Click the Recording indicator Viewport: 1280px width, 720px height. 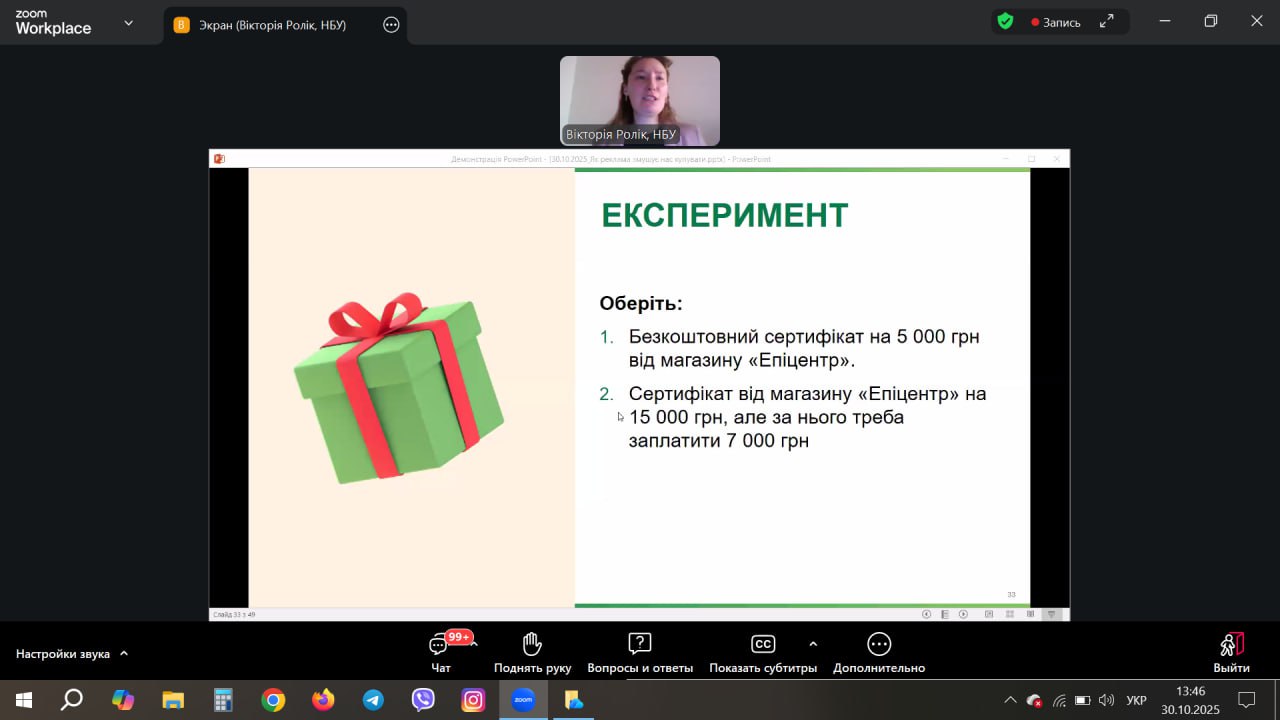pos(1056,22)
